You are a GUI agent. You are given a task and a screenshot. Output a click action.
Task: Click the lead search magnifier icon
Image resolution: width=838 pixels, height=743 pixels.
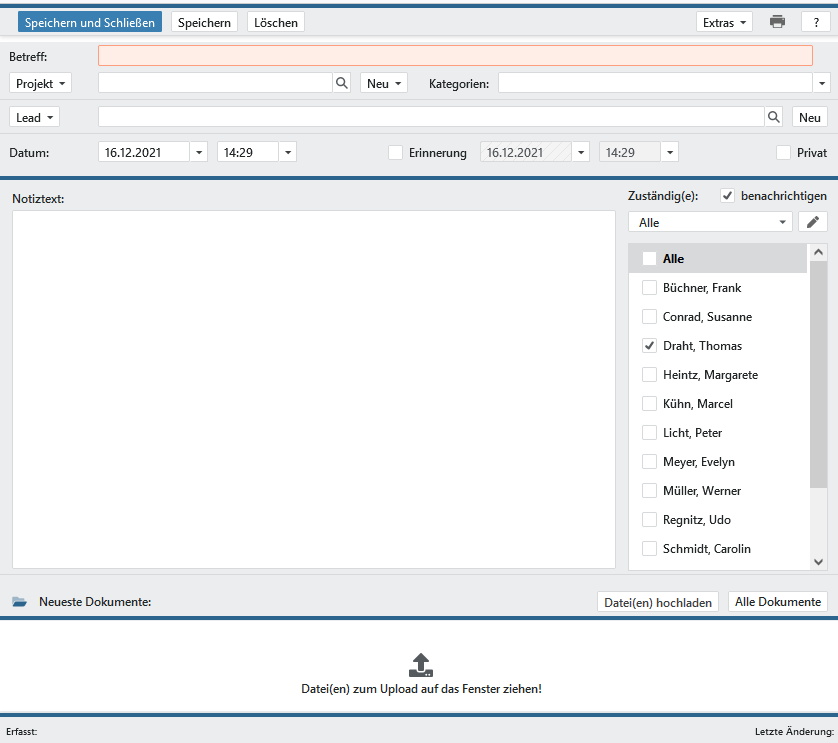[x=774, y=117]
